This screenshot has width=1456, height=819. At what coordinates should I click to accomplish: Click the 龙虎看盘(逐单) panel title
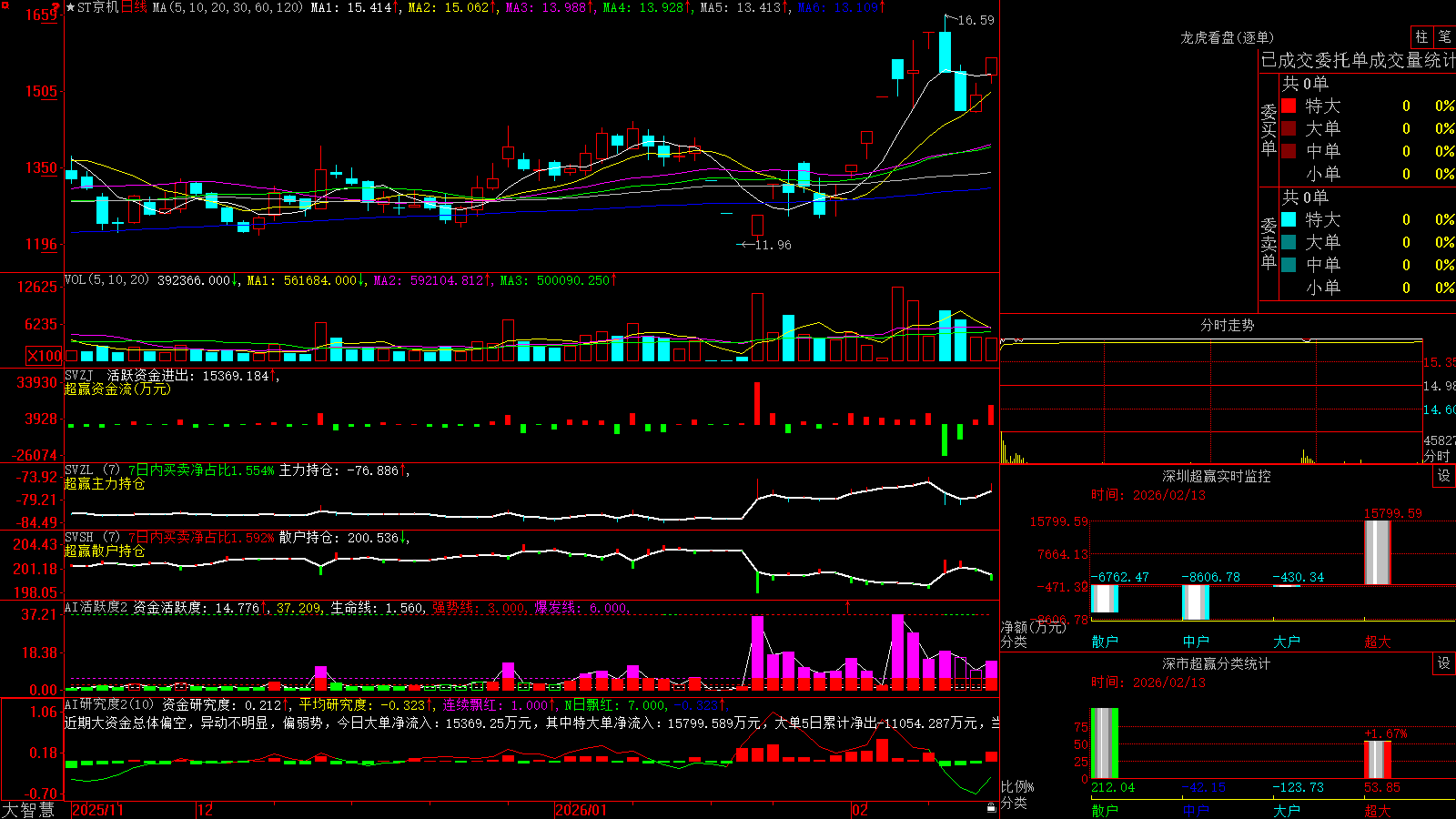click(x=1227, y=37)
